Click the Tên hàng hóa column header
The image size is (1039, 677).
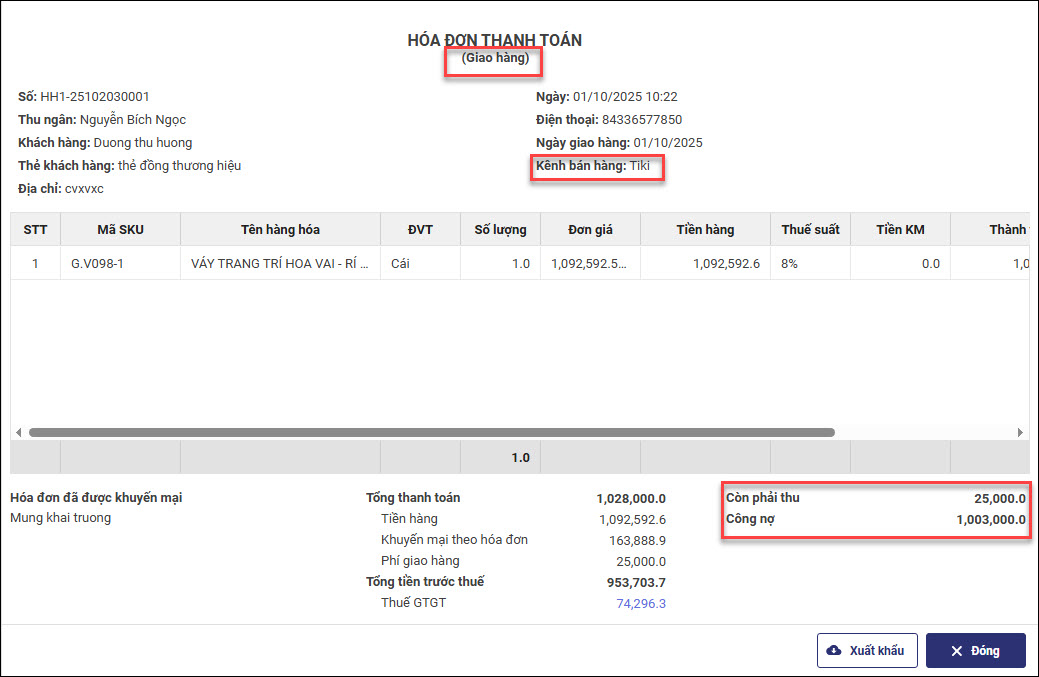pos(280,229)
